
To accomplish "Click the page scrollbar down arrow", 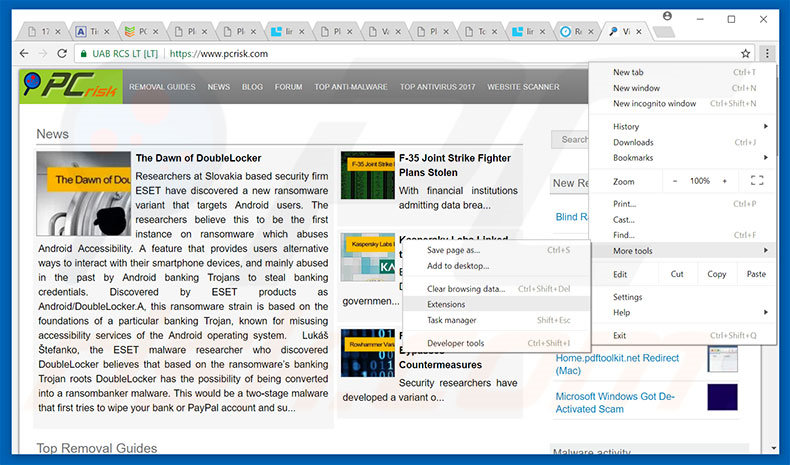I will (773, 447).
